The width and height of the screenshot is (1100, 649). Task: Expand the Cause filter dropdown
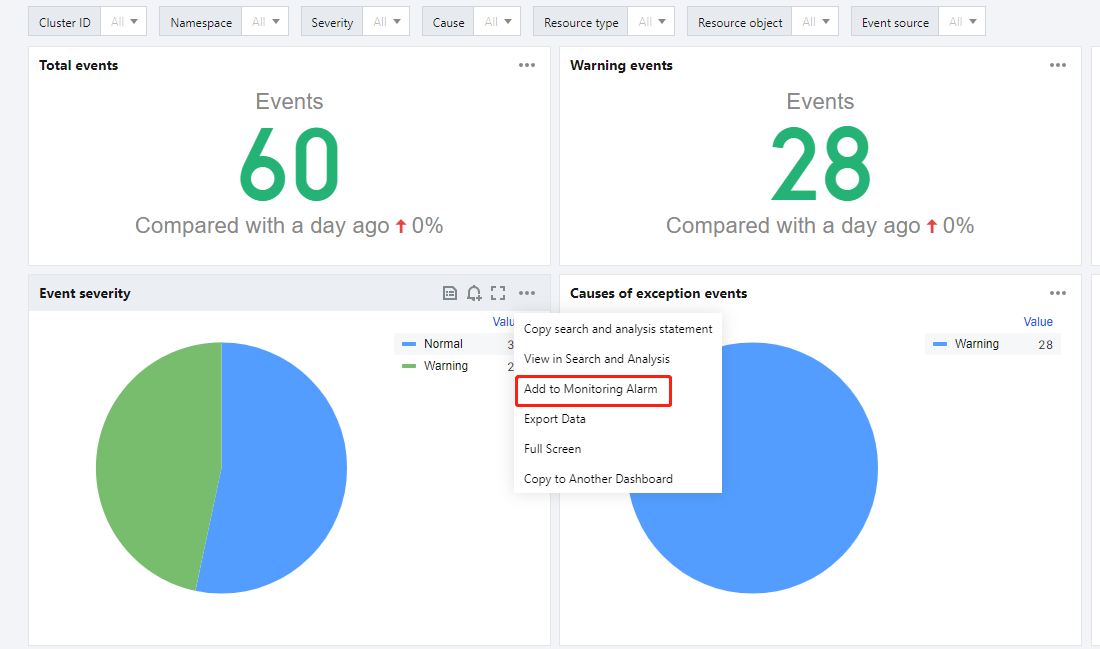tap(497, 22)
